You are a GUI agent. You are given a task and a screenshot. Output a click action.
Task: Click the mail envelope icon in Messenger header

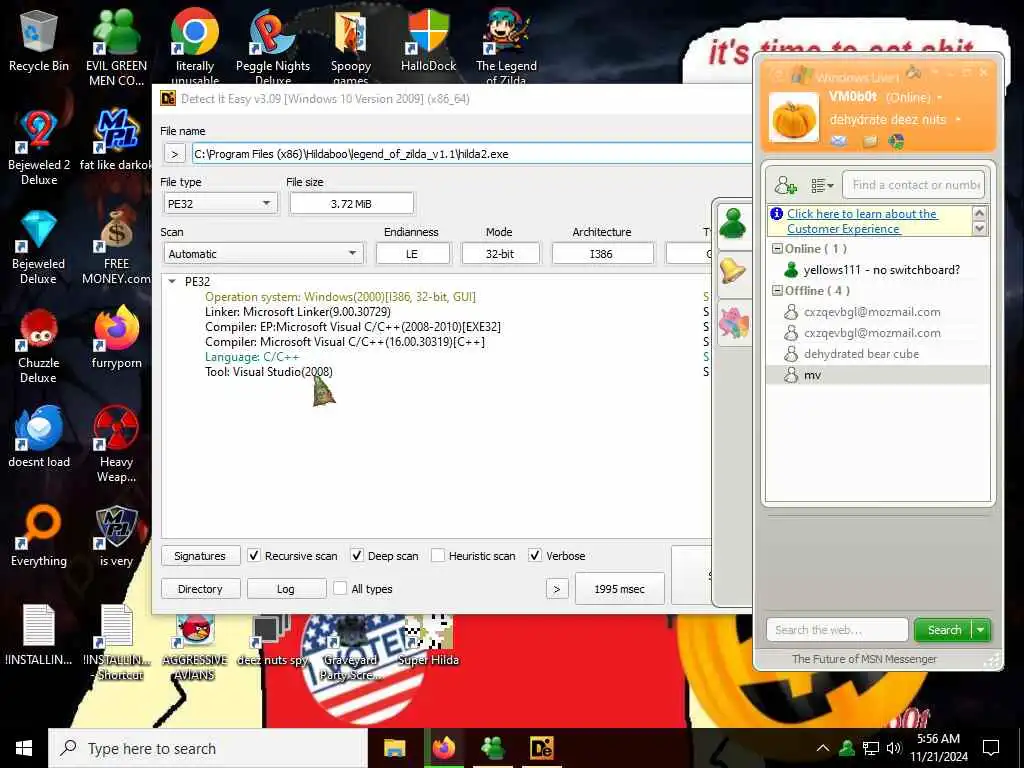(839, 141)
